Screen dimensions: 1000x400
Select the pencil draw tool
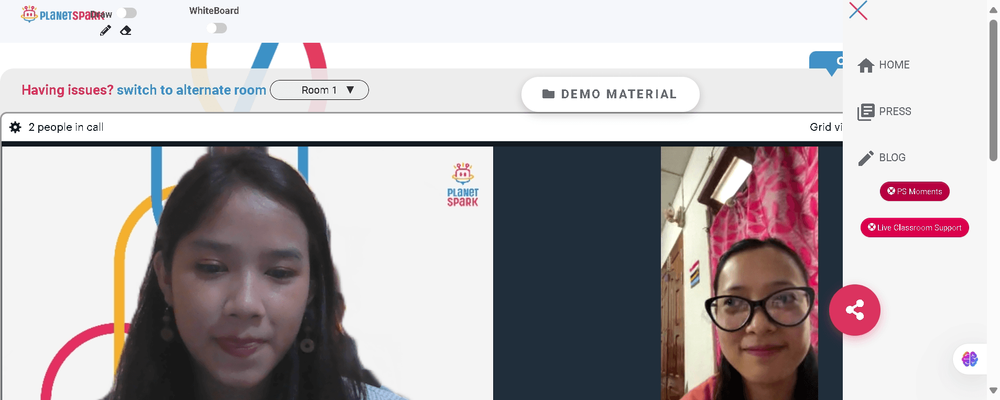(x=106, y=30)
